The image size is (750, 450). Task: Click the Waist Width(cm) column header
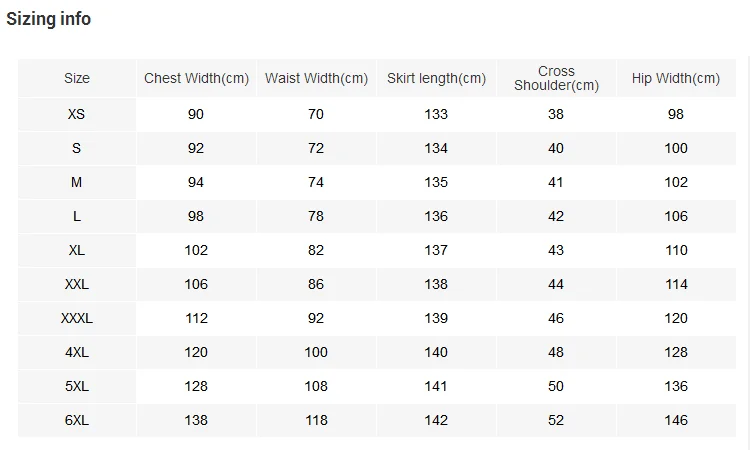pyautogui.click(x=316, y=78)
